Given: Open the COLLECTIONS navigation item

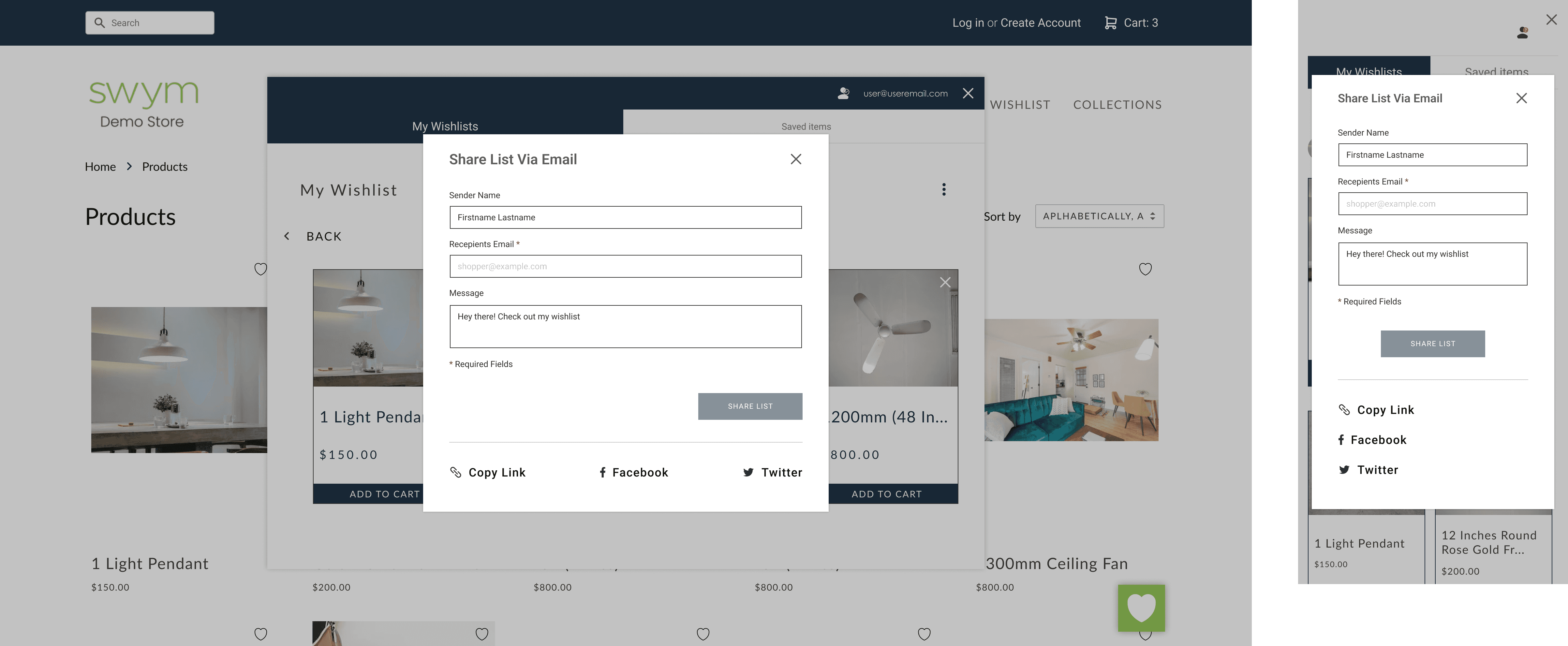Looking at the screenshot, I should pos(1117,105).
